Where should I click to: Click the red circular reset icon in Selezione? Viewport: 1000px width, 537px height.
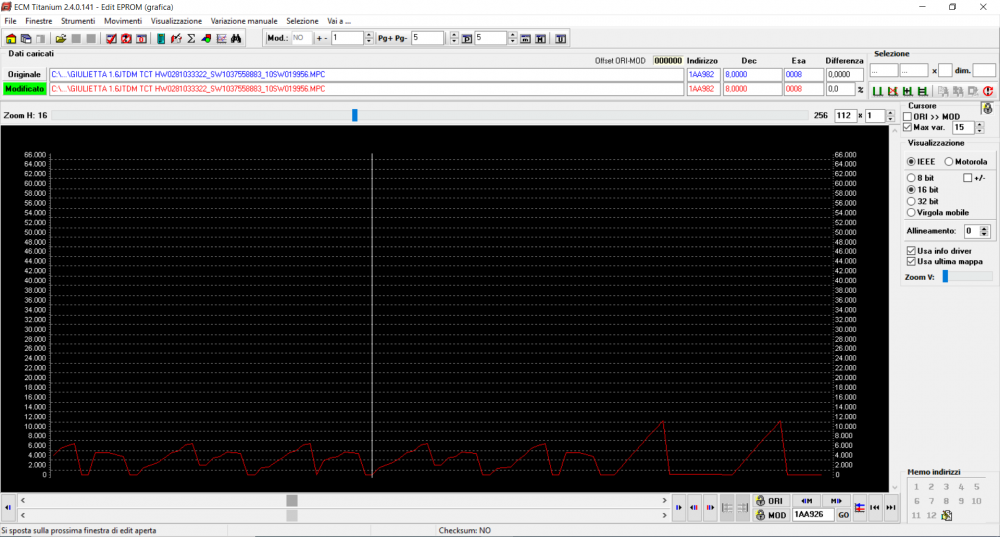[987, 91]
